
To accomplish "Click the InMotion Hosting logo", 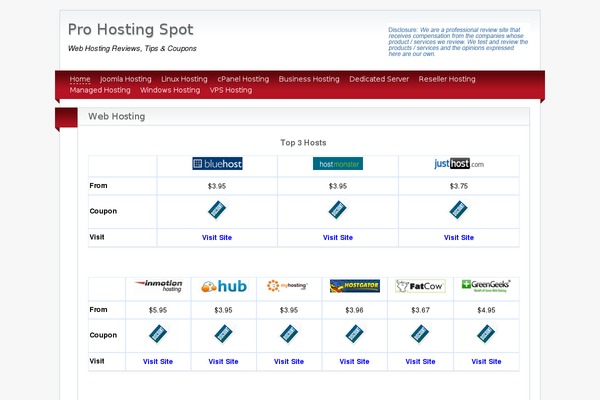I will click(158, 286).
